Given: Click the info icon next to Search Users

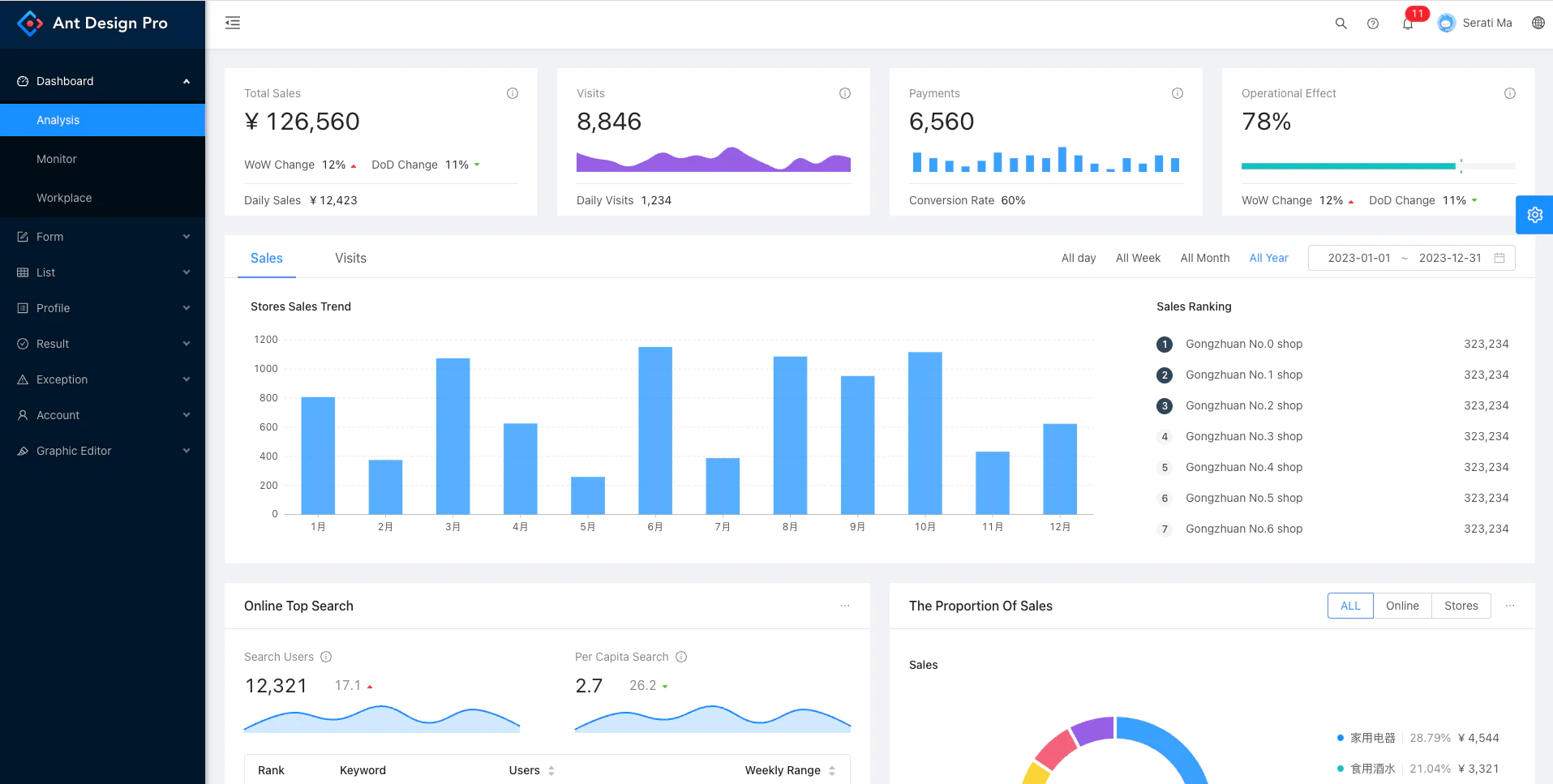Looking at the screenshot, I should [x=327, y=657].
